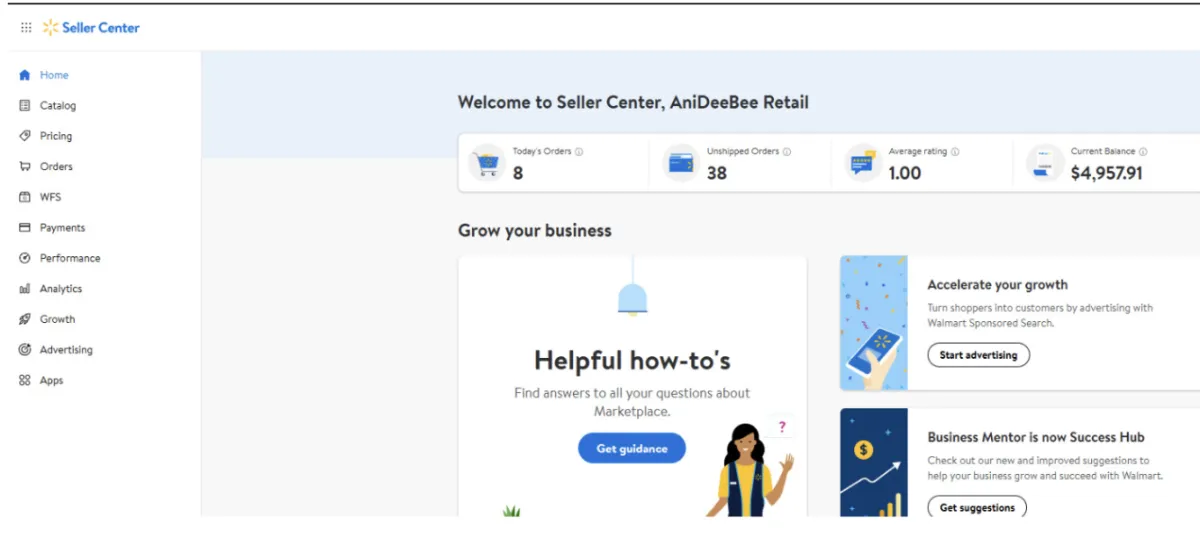1200x536 pixels.
Task: Click the Current Balance card icon
Action: coord(1045,162)
